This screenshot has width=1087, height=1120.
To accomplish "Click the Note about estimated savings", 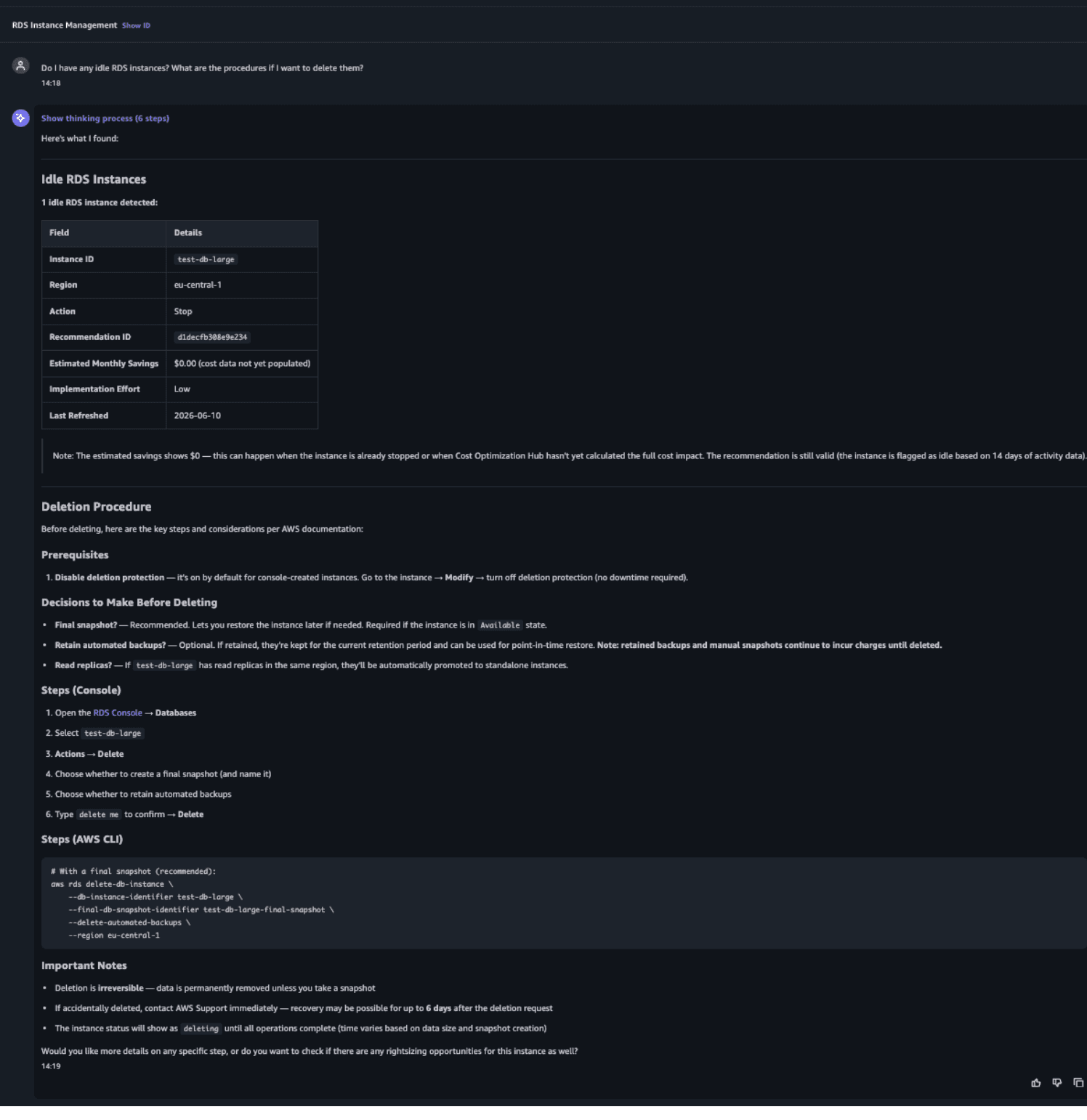I will (x=569, y=456).
